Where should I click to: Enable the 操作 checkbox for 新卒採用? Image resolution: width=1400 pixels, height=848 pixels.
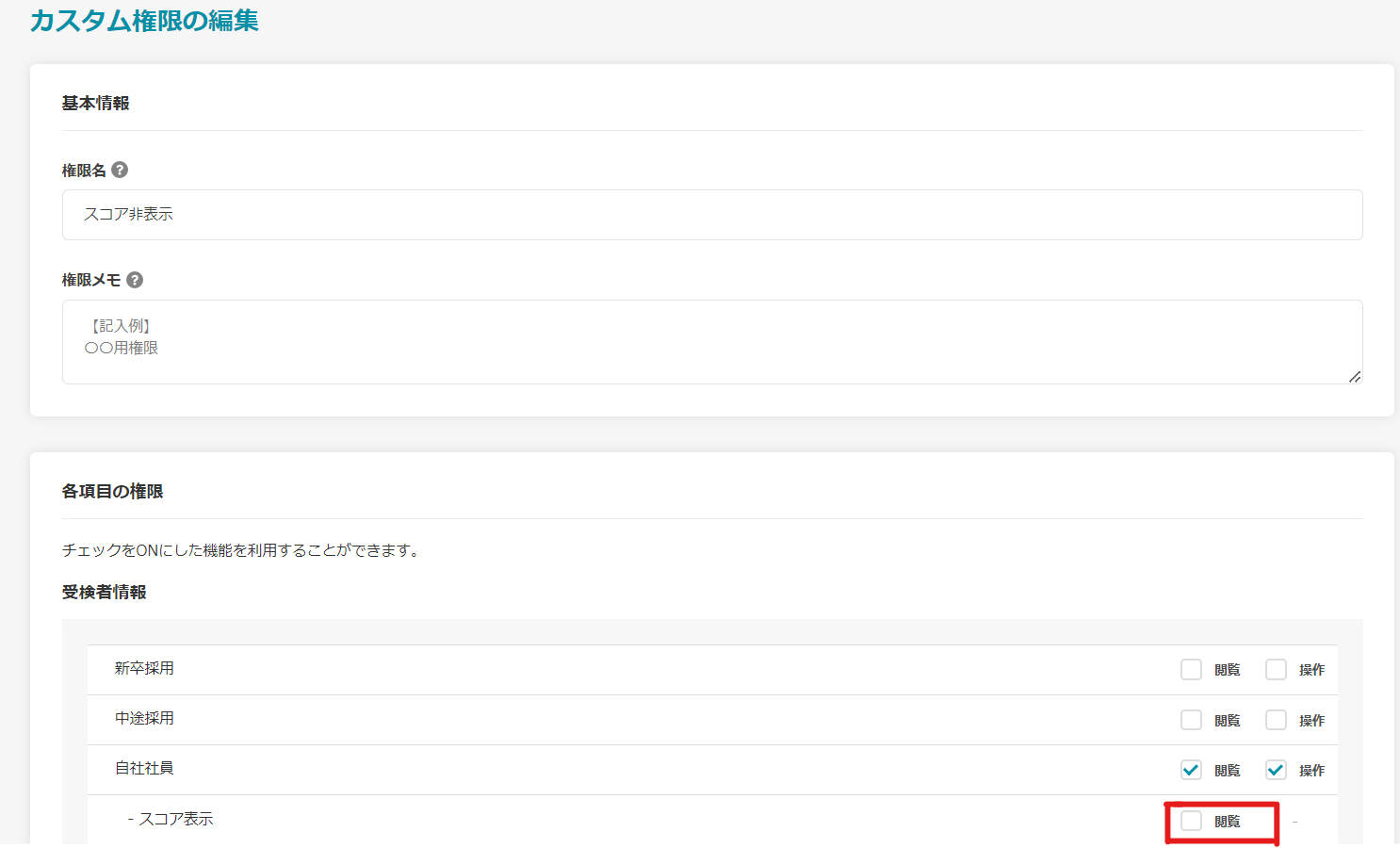pyautogui.click(x=1276, y=670)
